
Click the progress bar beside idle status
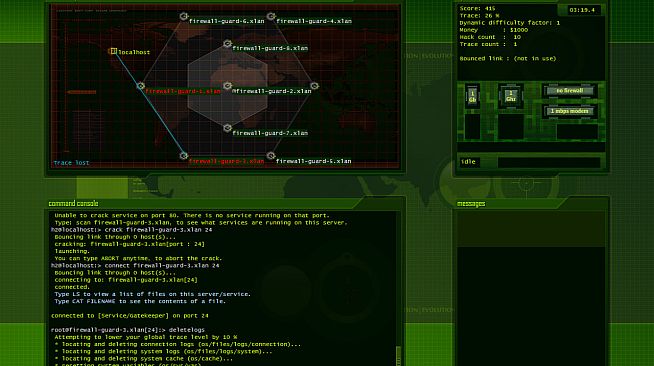pyautogui.click(x=549, y=162)
